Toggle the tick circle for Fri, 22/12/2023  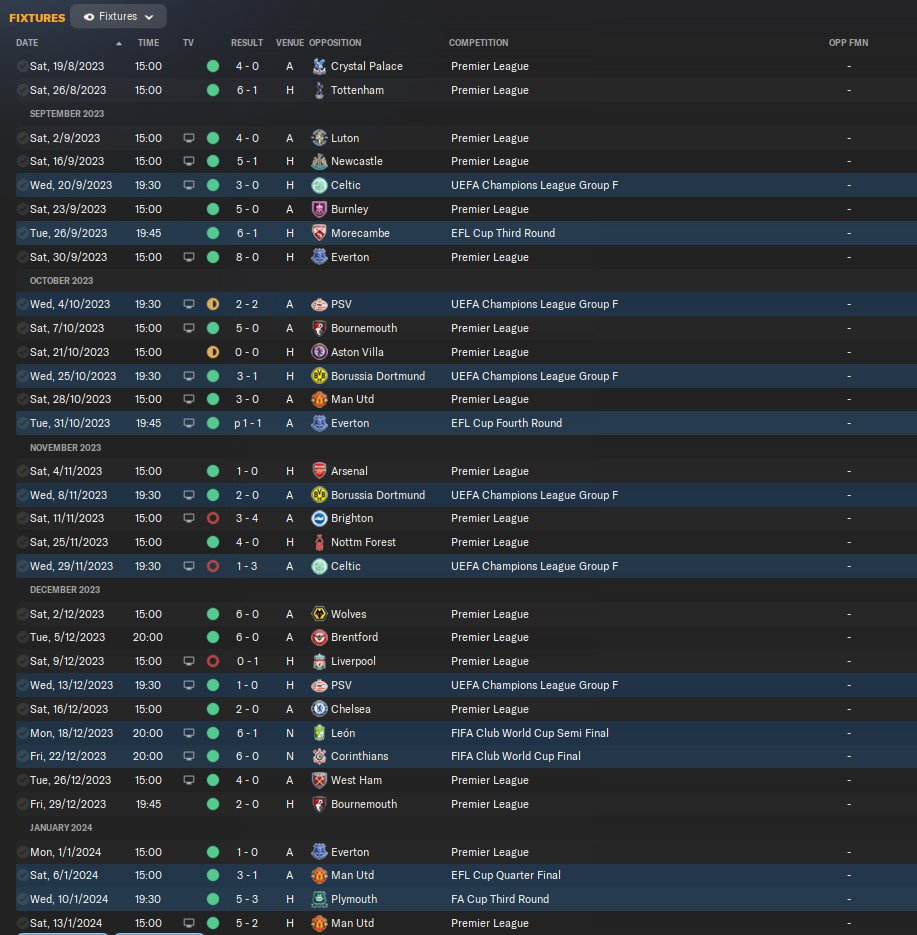pyautogui.click(x=22, y=756)
